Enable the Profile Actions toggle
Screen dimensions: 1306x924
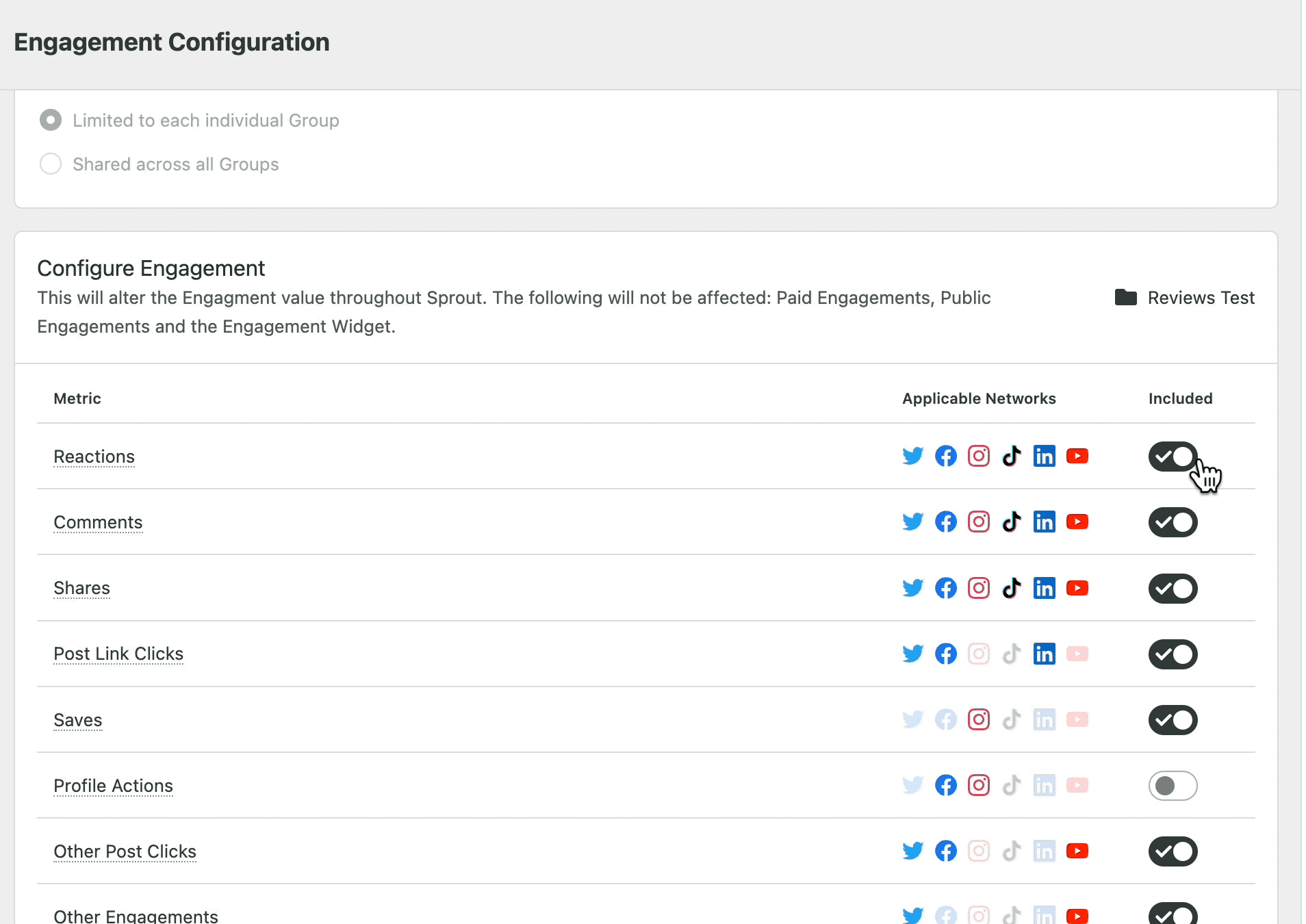coord(1173,786)
